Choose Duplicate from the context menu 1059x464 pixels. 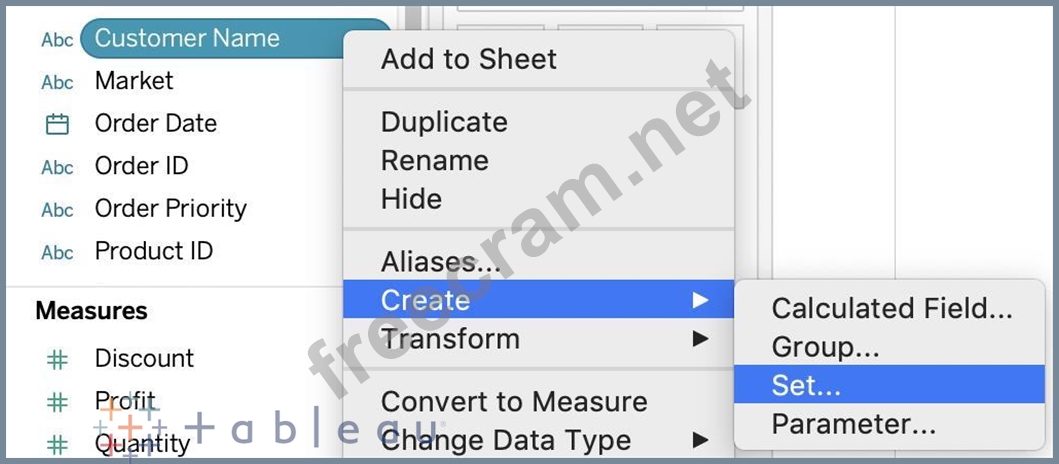[444, 122]
